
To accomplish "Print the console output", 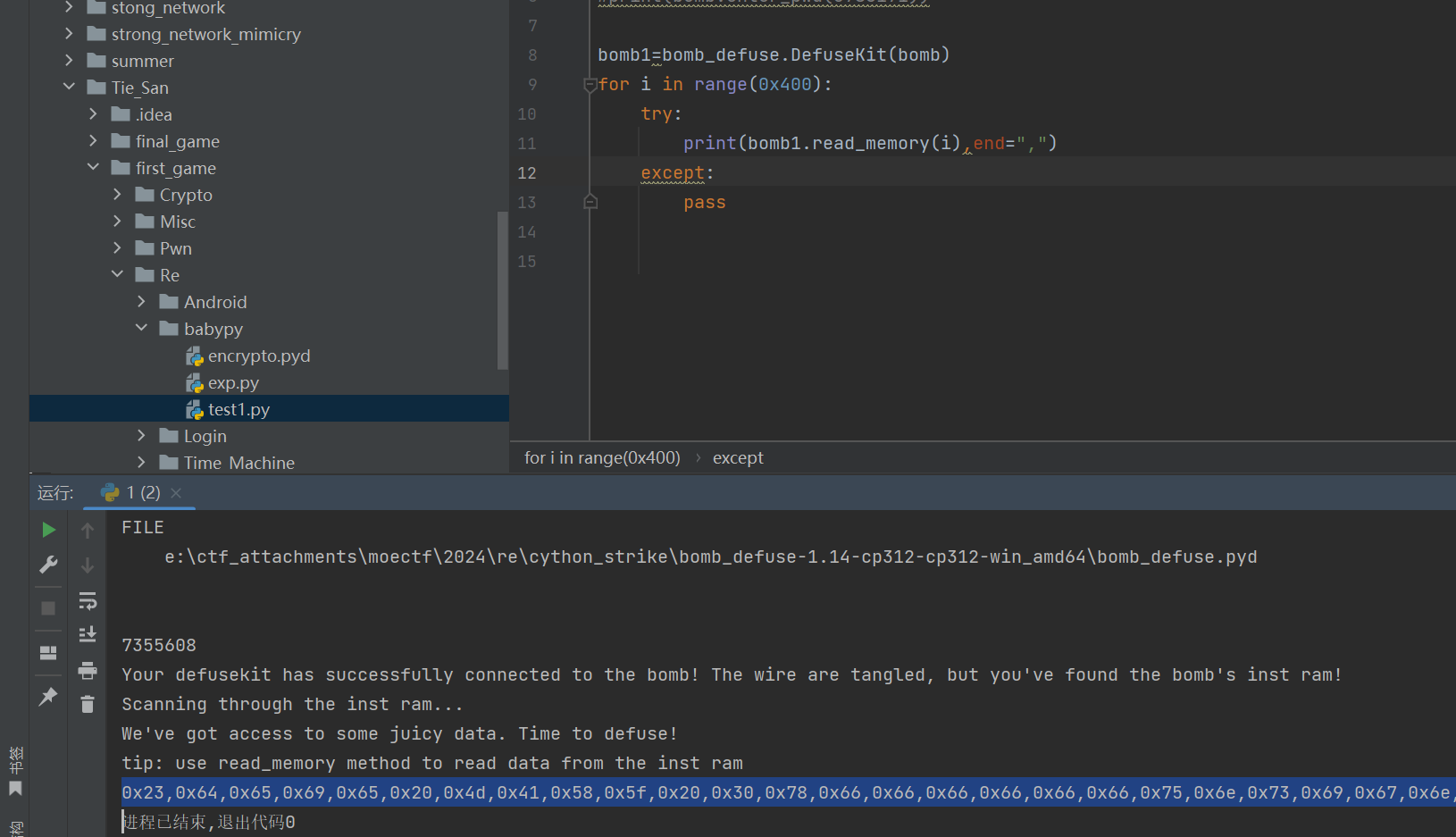I will (x=88, y=670).
